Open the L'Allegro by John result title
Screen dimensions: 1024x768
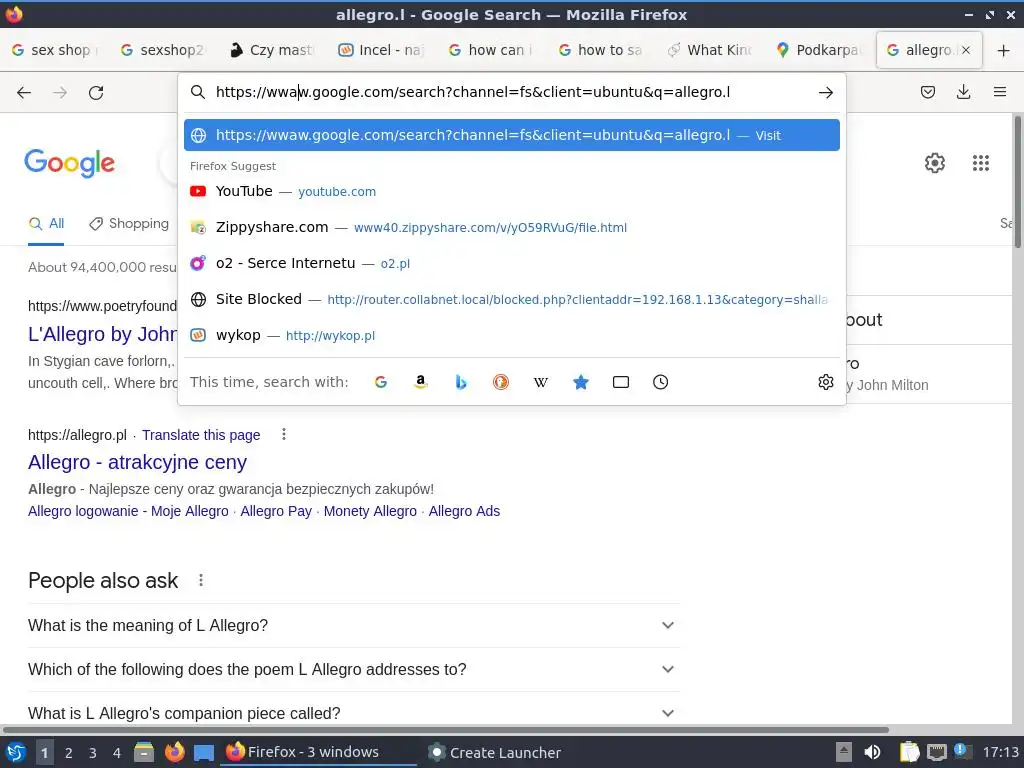[103, 334]
